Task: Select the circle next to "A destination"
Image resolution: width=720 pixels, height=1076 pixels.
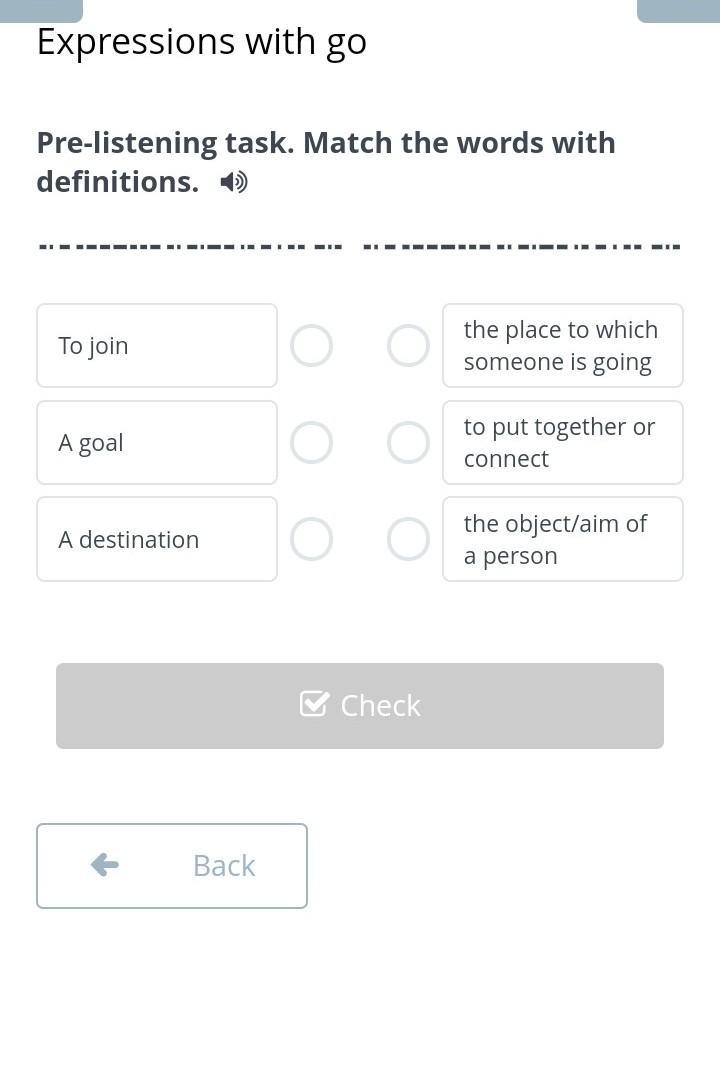Action: pos(311,540)
